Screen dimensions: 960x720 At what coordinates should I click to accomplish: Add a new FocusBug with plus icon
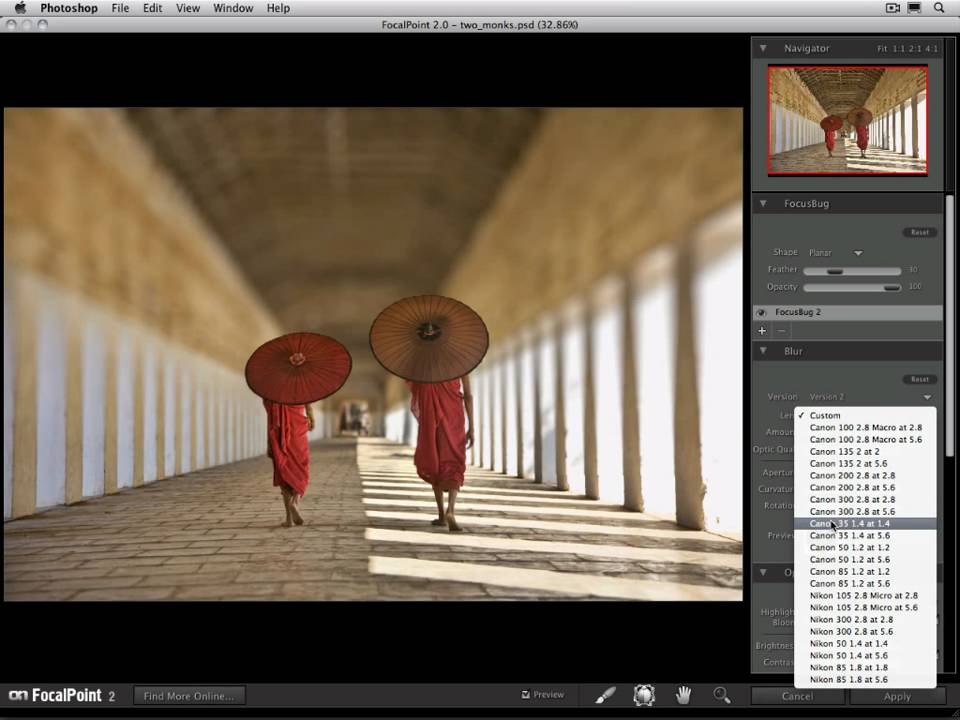(762, 331)
